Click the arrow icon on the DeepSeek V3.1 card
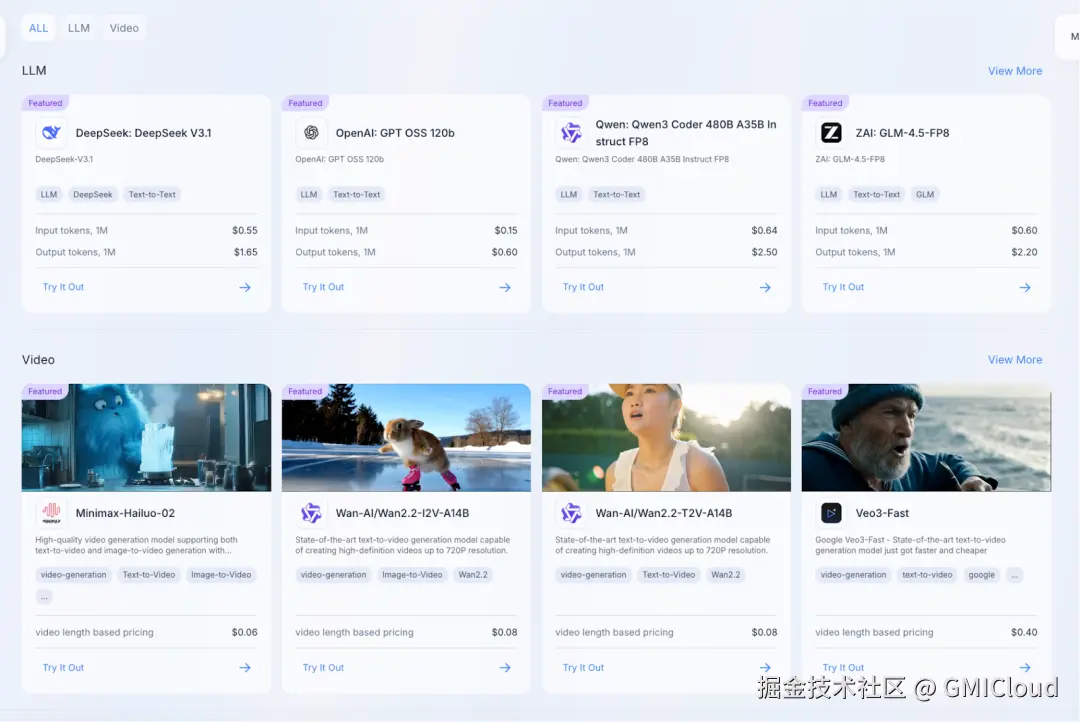Viewport: 1080px width, 722px height. tap(245, 287)
